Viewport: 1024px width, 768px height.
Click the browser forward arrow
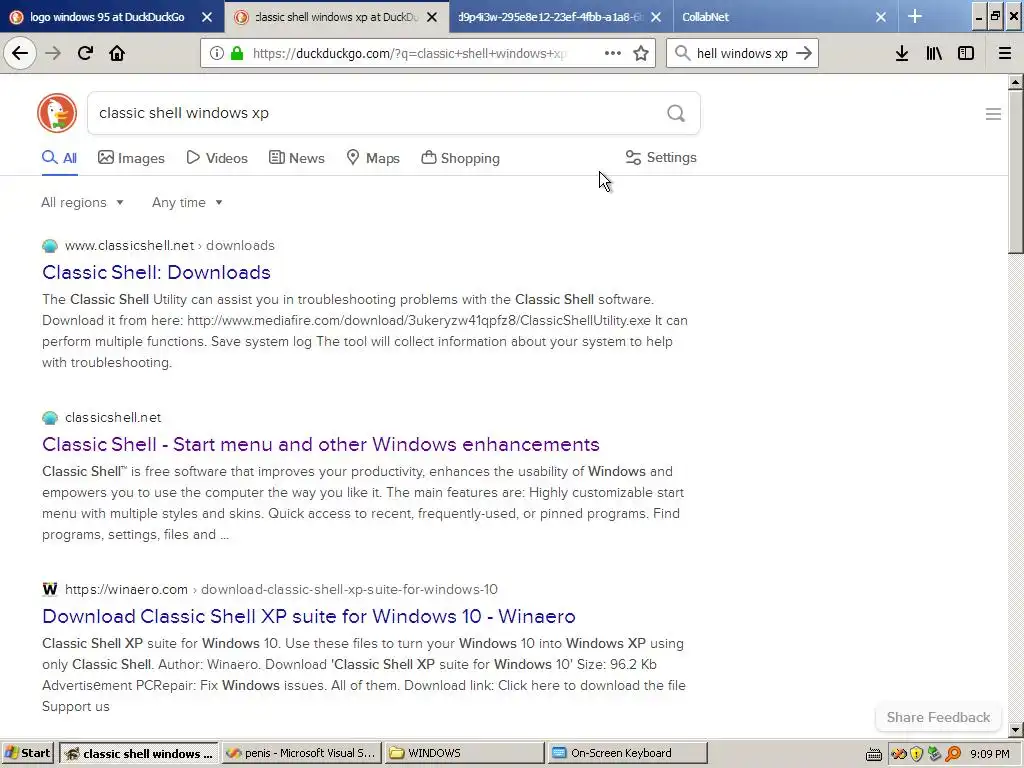coord(53,53)
